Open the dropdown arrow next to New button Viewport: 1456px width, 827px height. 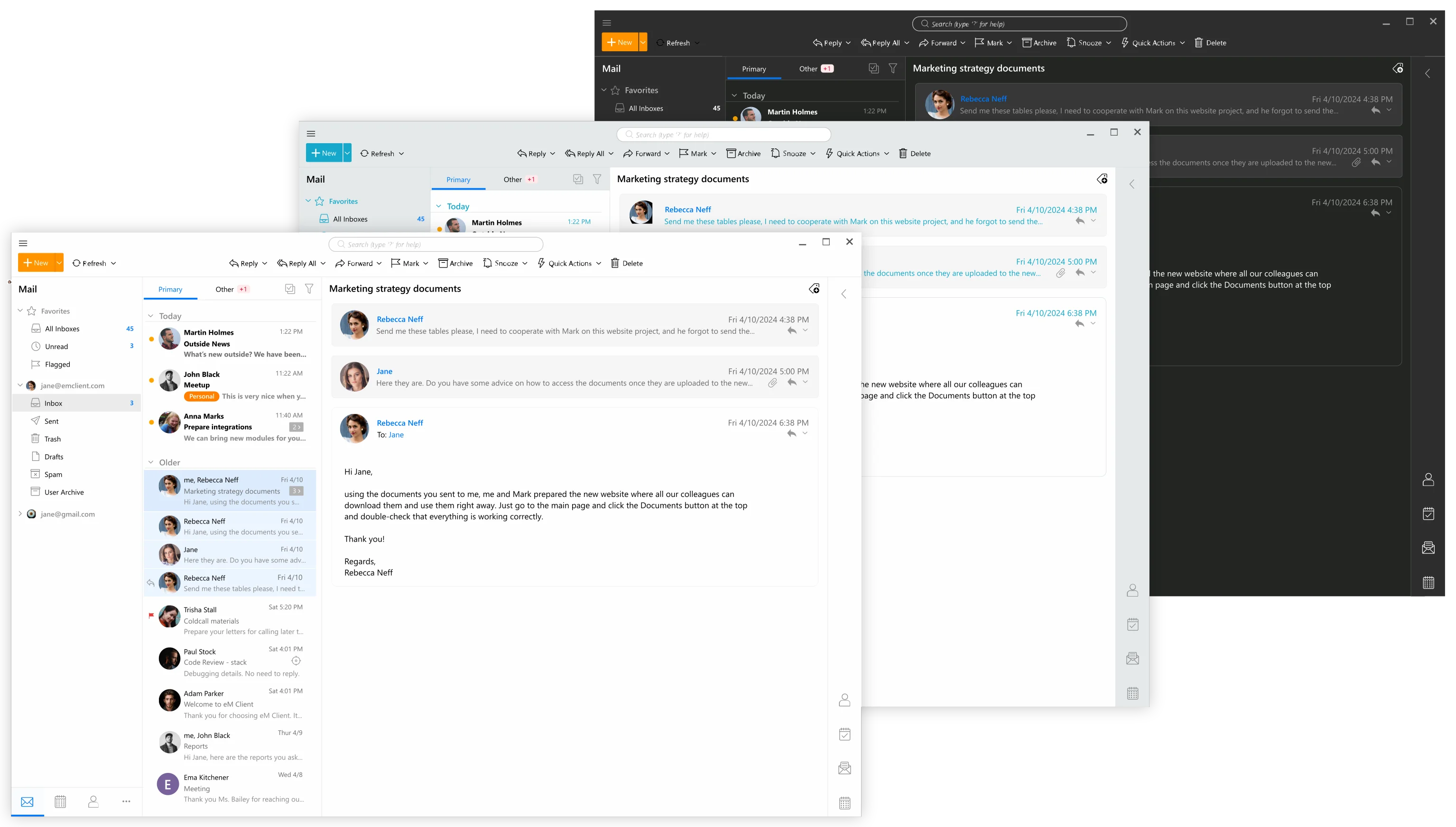(x=59, y=263)
